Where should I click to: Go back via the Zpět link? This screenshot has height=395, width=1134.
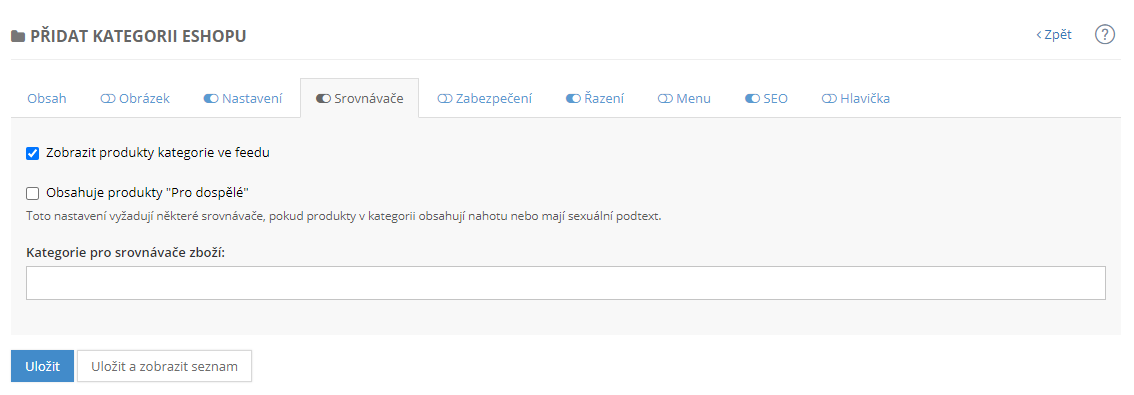(x=1054, y=35)
